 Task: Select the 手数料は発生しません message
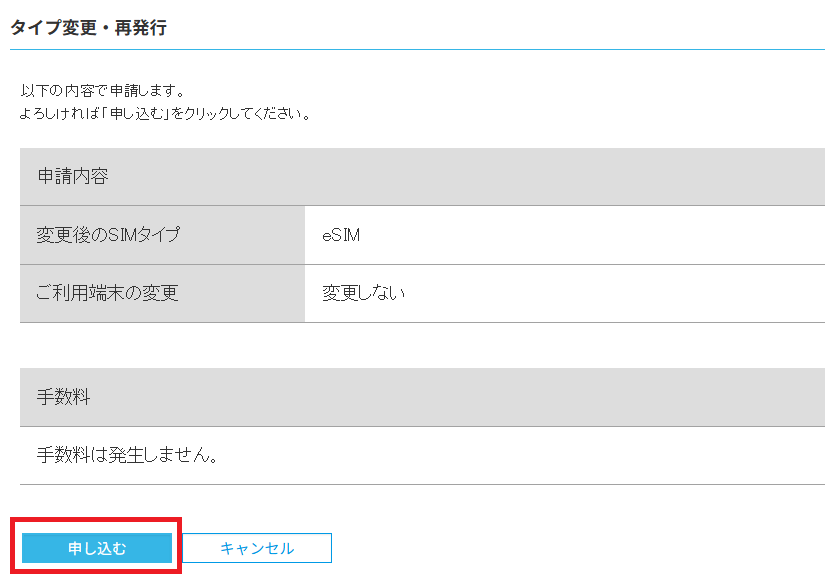[127, 455]
